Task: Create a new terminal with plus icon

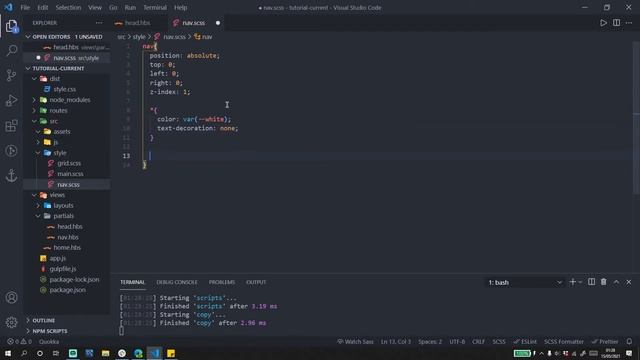Action: point(572,282)
